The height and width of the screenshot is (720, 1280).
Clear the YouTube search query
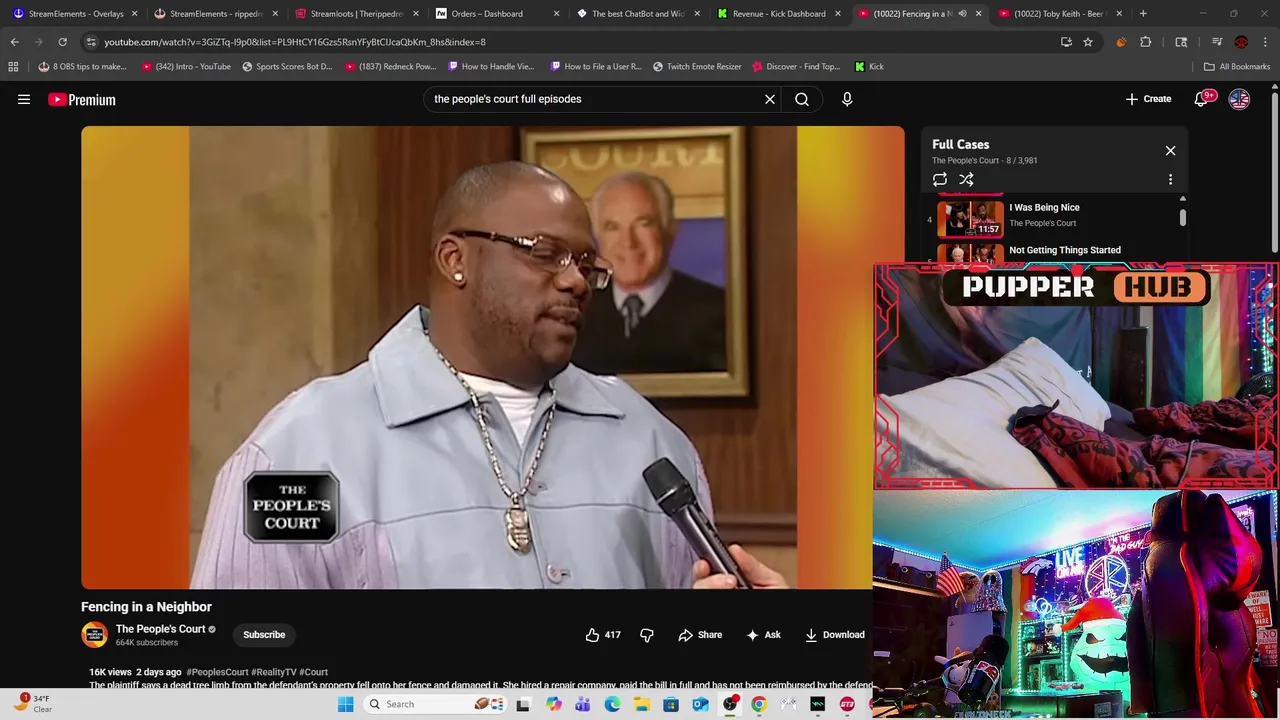click(770, 99)
